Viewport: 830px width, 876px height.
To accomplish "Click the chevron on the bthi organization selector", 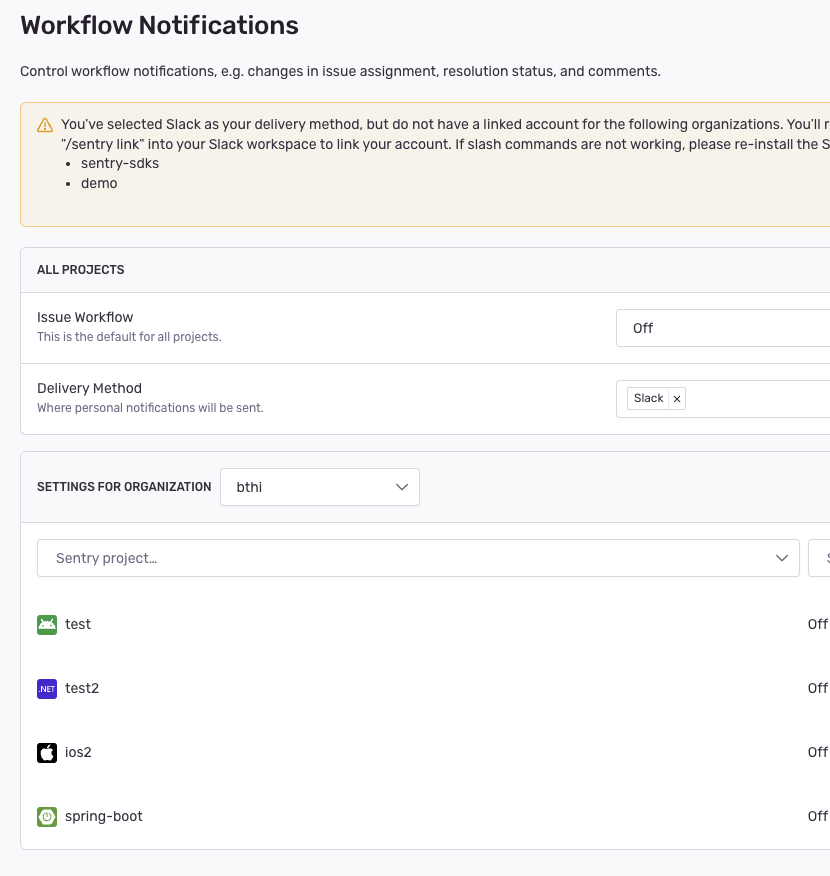I will click(402, 487).
